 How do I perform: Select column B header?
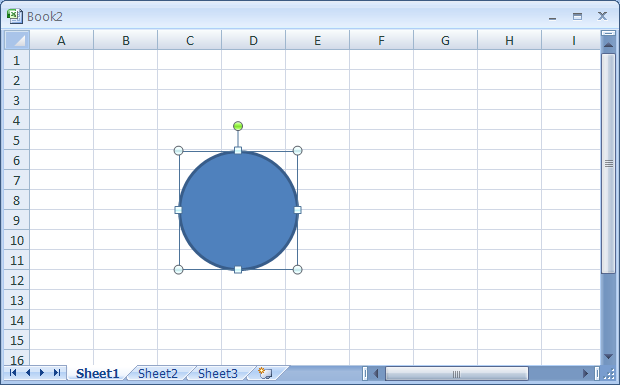tap(126, 40)
